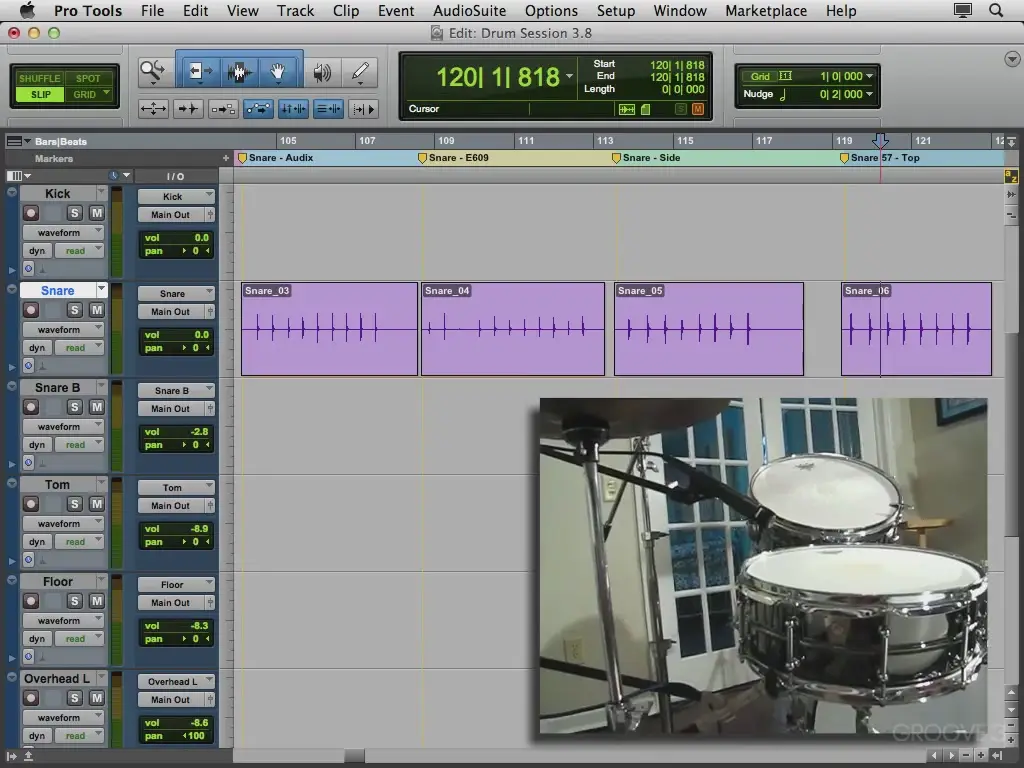Enable Shuffle edit mode
This screenshot has width=1024, height=768.
point(39,78)
